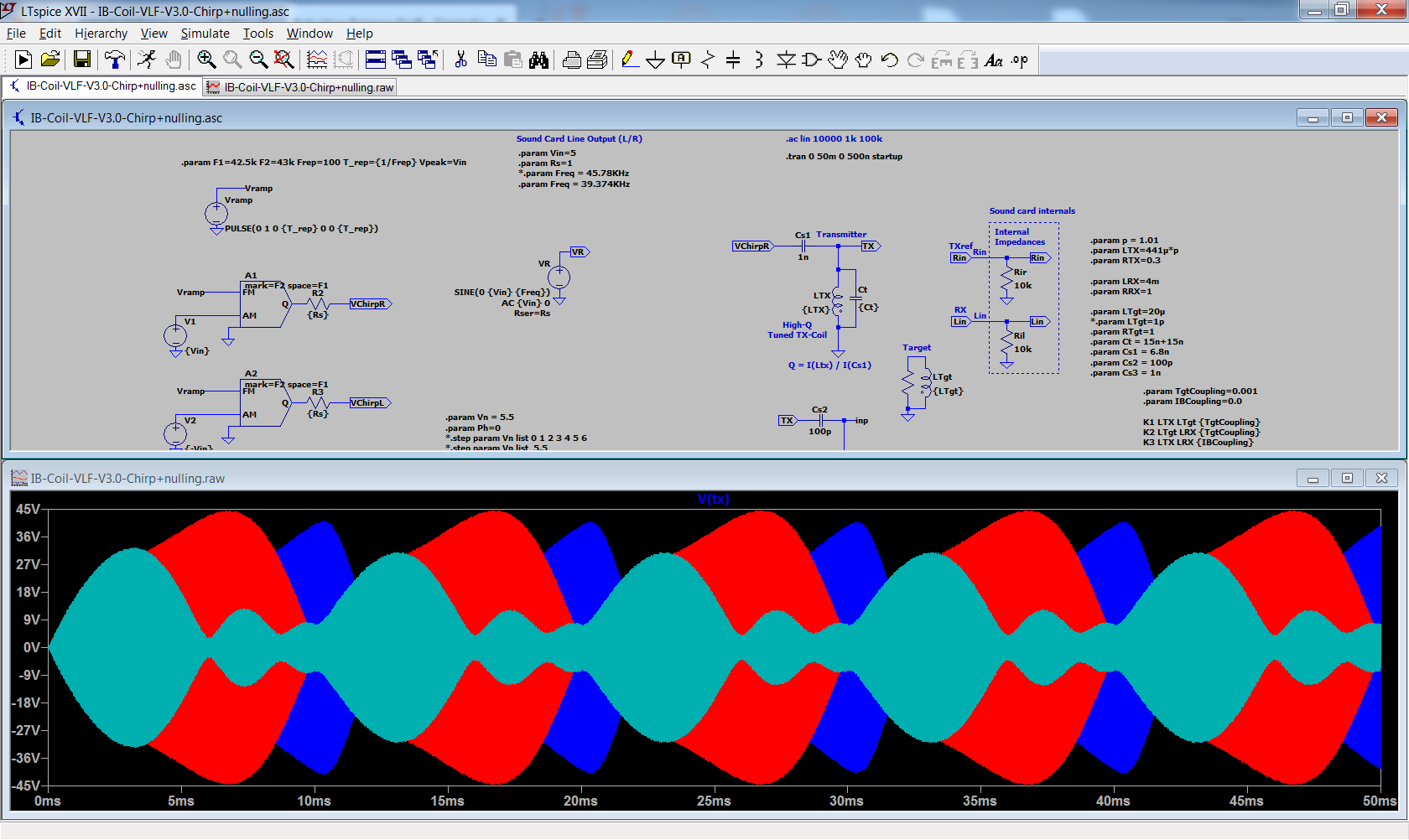Place a Capacitor component tool

tap(733, 60)
